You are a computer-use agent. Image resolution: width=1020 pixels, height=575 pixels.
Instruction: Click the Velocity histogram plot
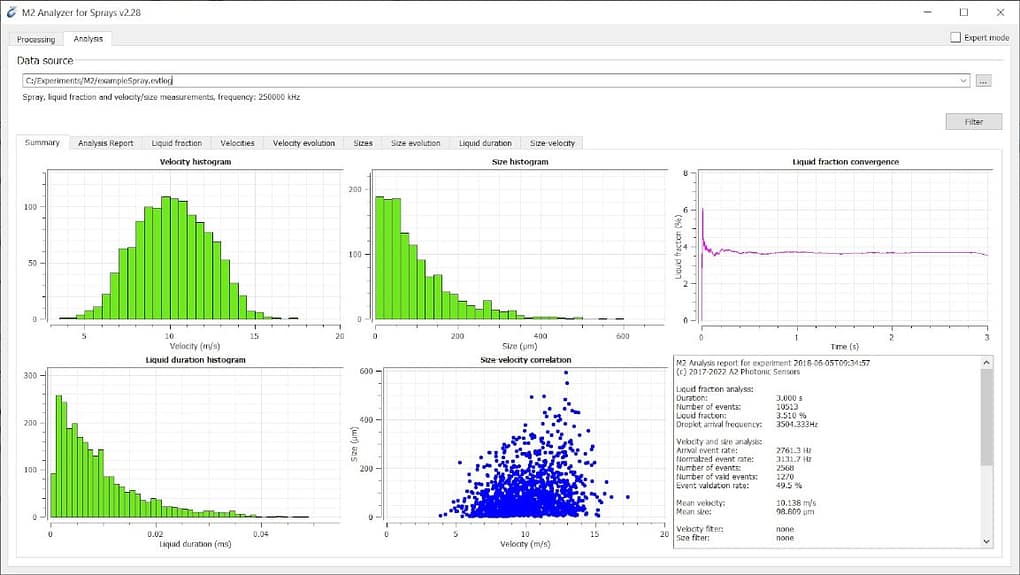tap(195, 247)
